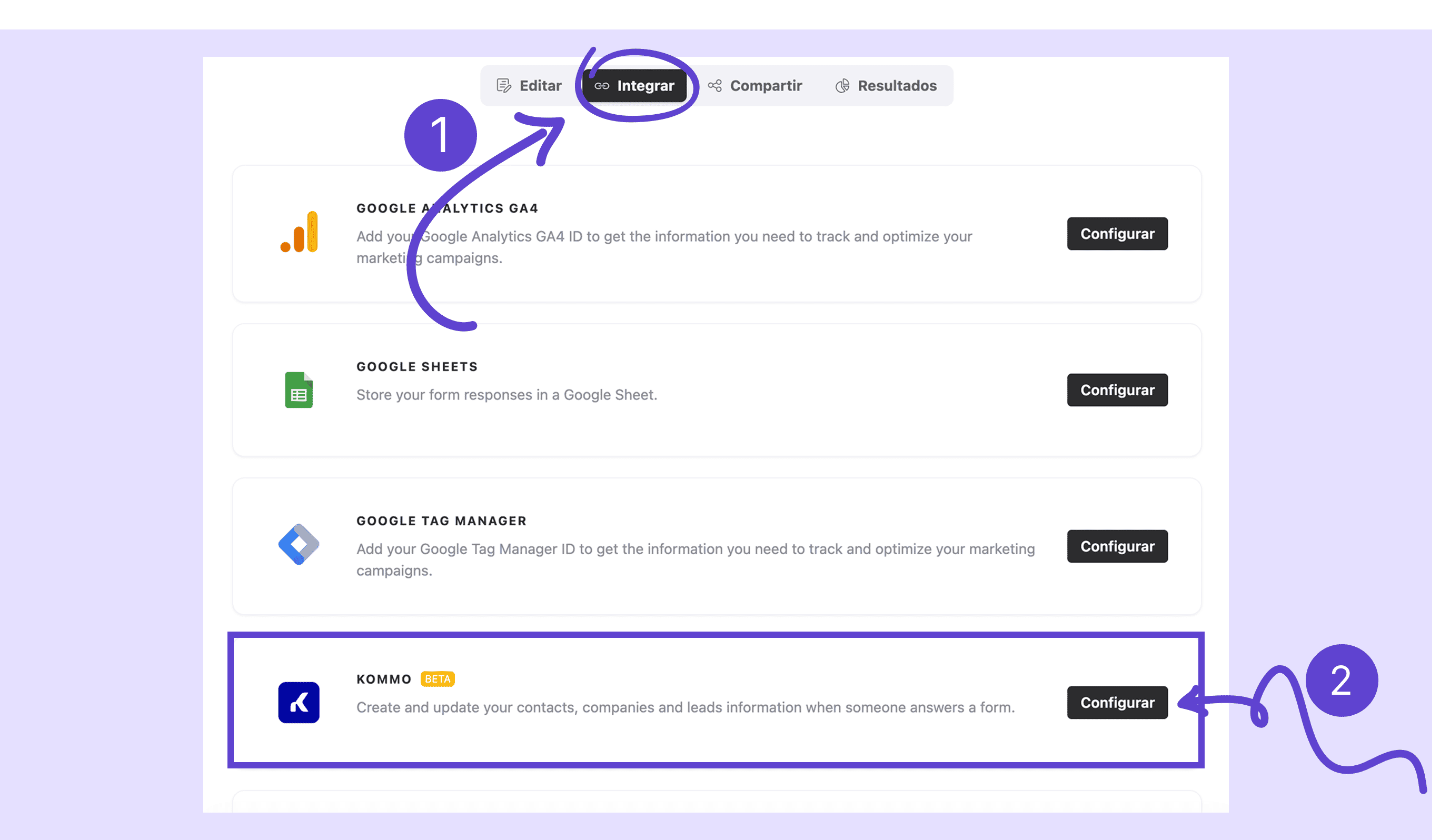Click the Google Sheets heading text

(x=416, y=366)
